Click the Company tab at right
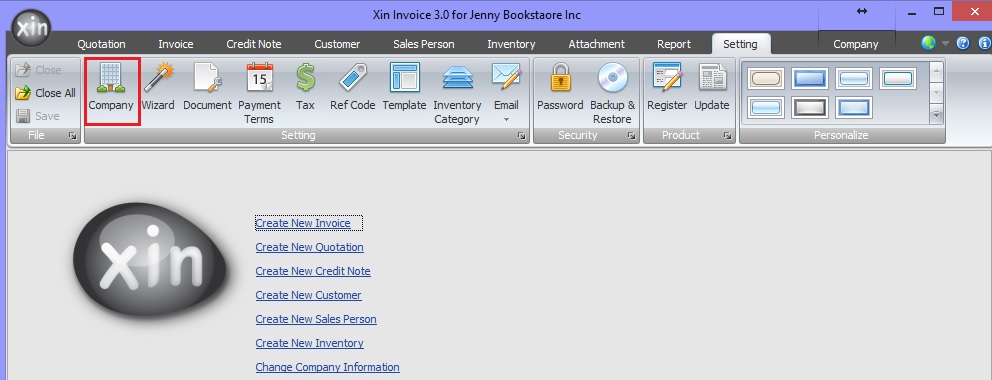 856,44
